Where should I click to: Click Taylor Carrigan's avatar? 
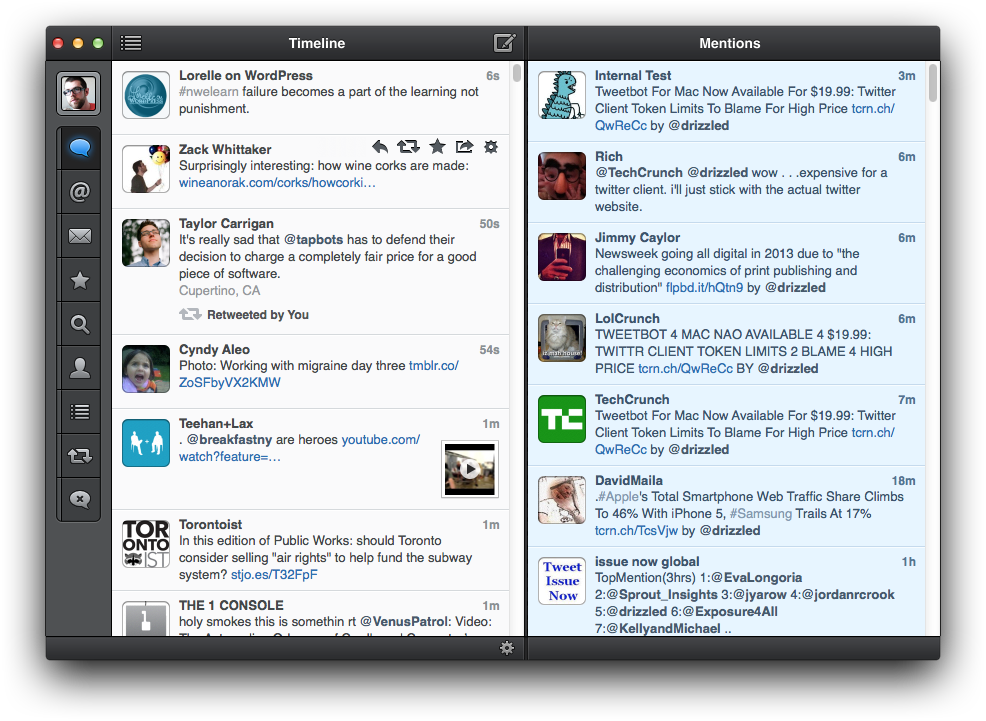146,243
